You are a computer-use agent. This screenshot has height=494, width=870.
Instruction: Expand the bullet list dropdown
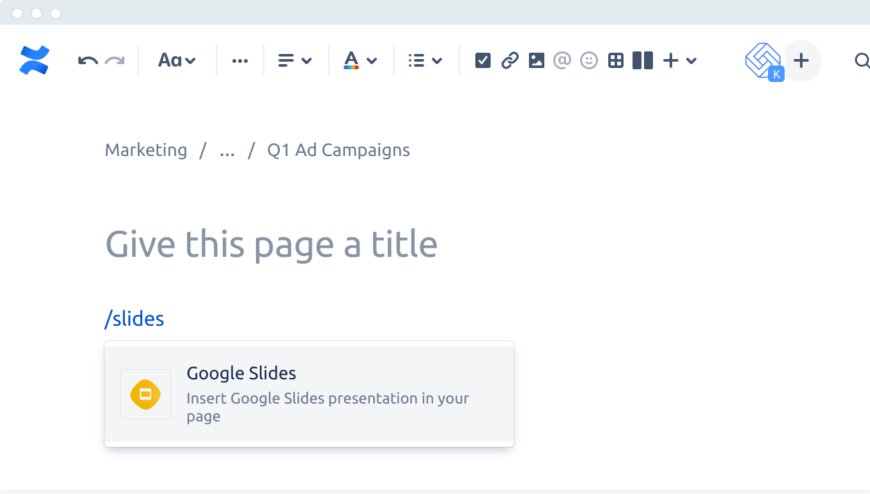click(425, 61)
